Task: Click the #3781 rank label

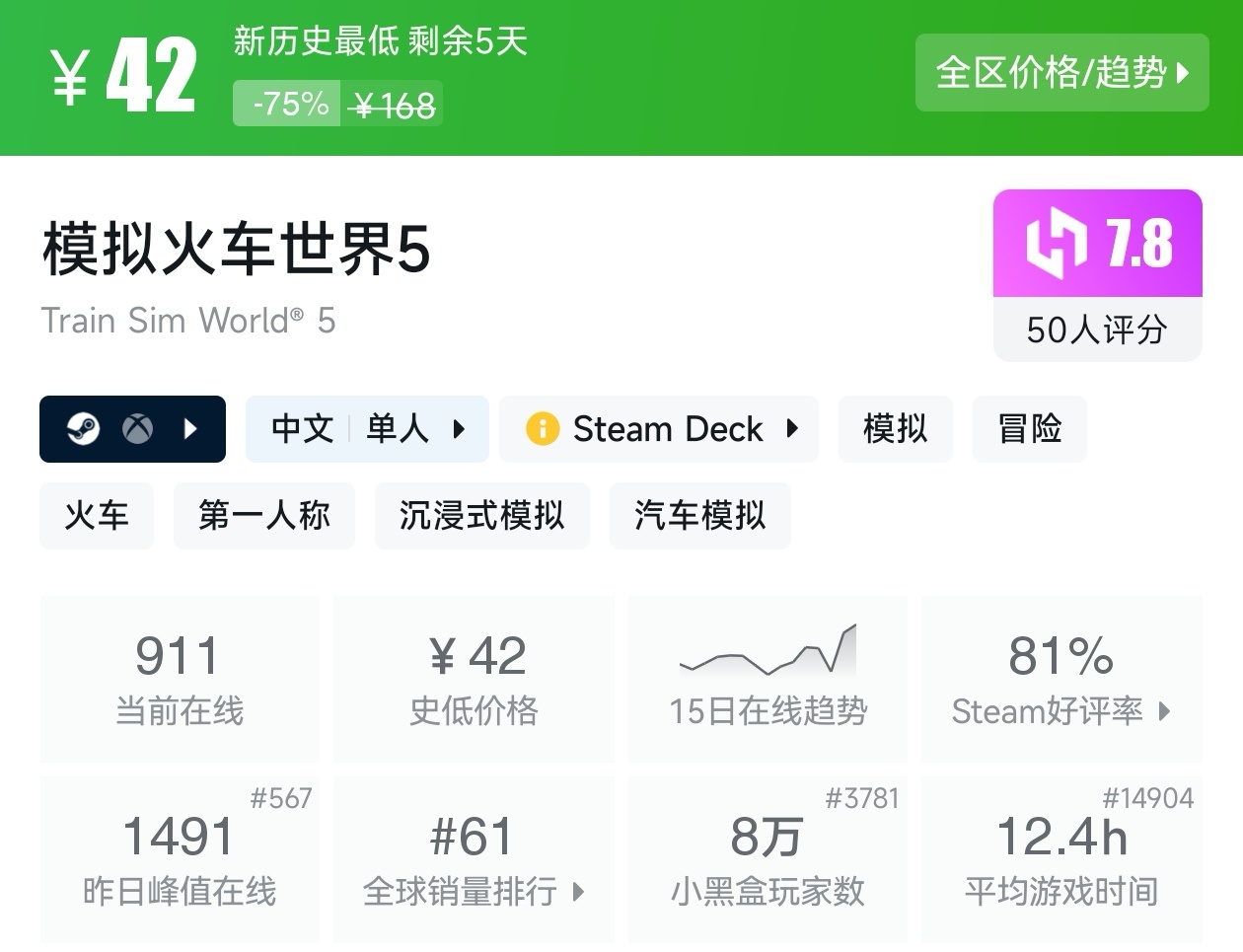Action: tap(862, 798)
